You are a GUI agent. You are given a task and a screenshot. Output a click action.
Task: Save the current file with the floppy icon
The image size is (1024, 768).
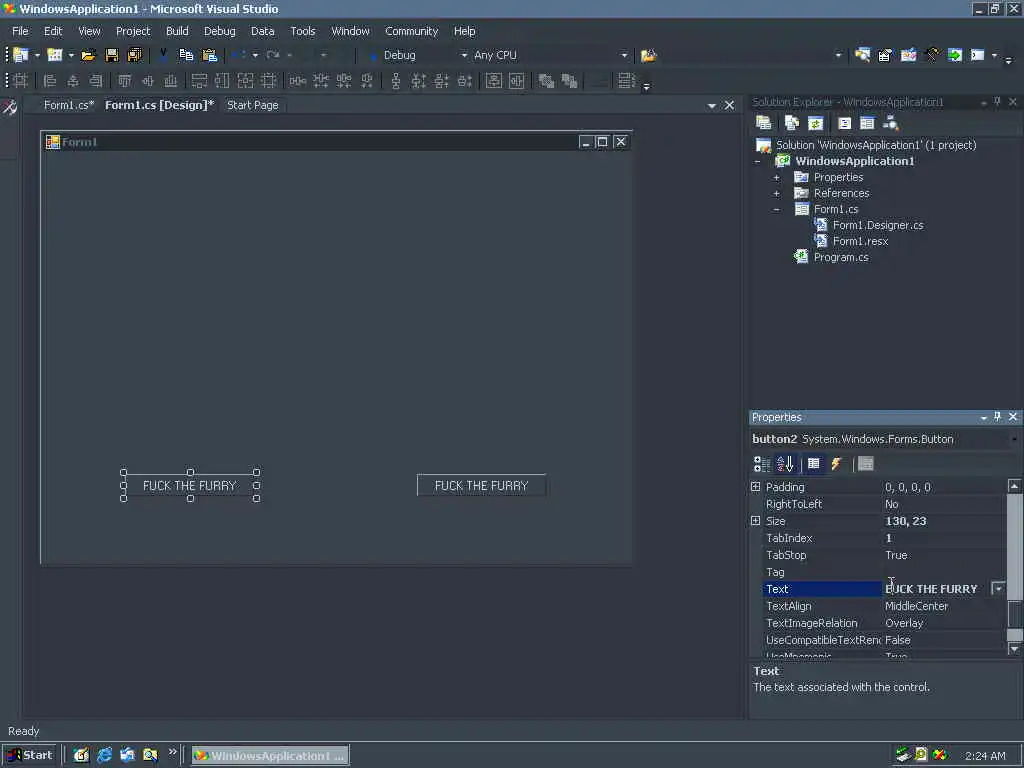(112, 56)
